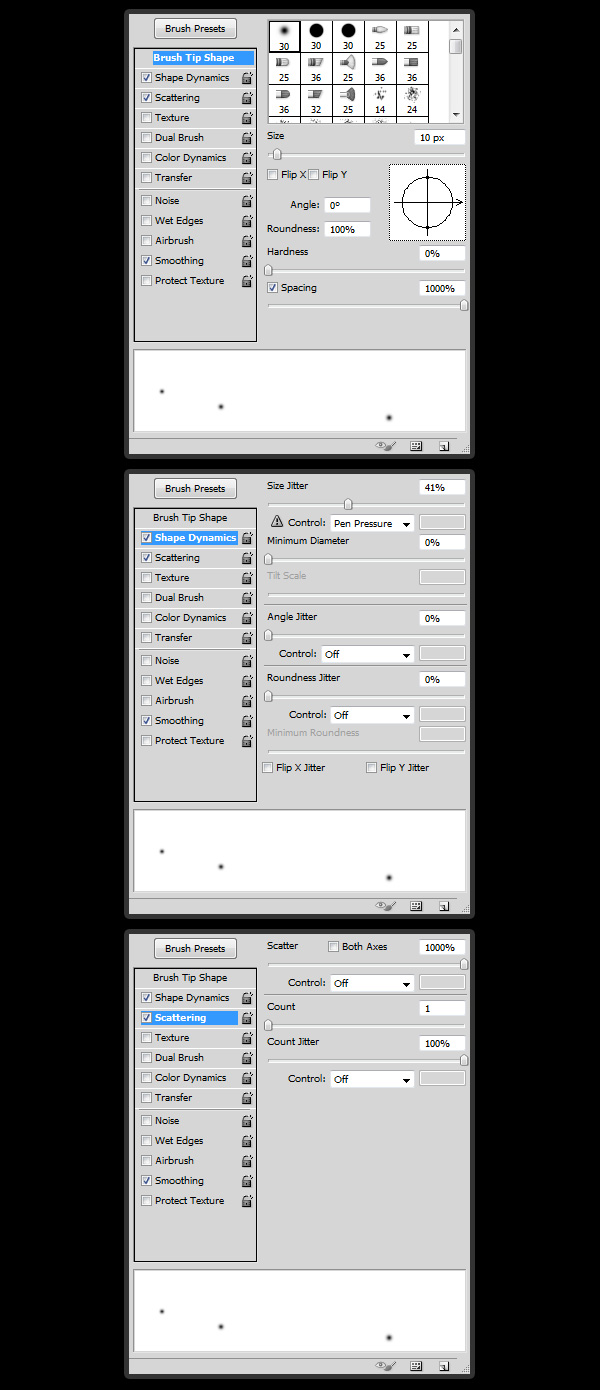
Task: Uncheck Spacing checkbox in top panel
Action: [273, 288]
